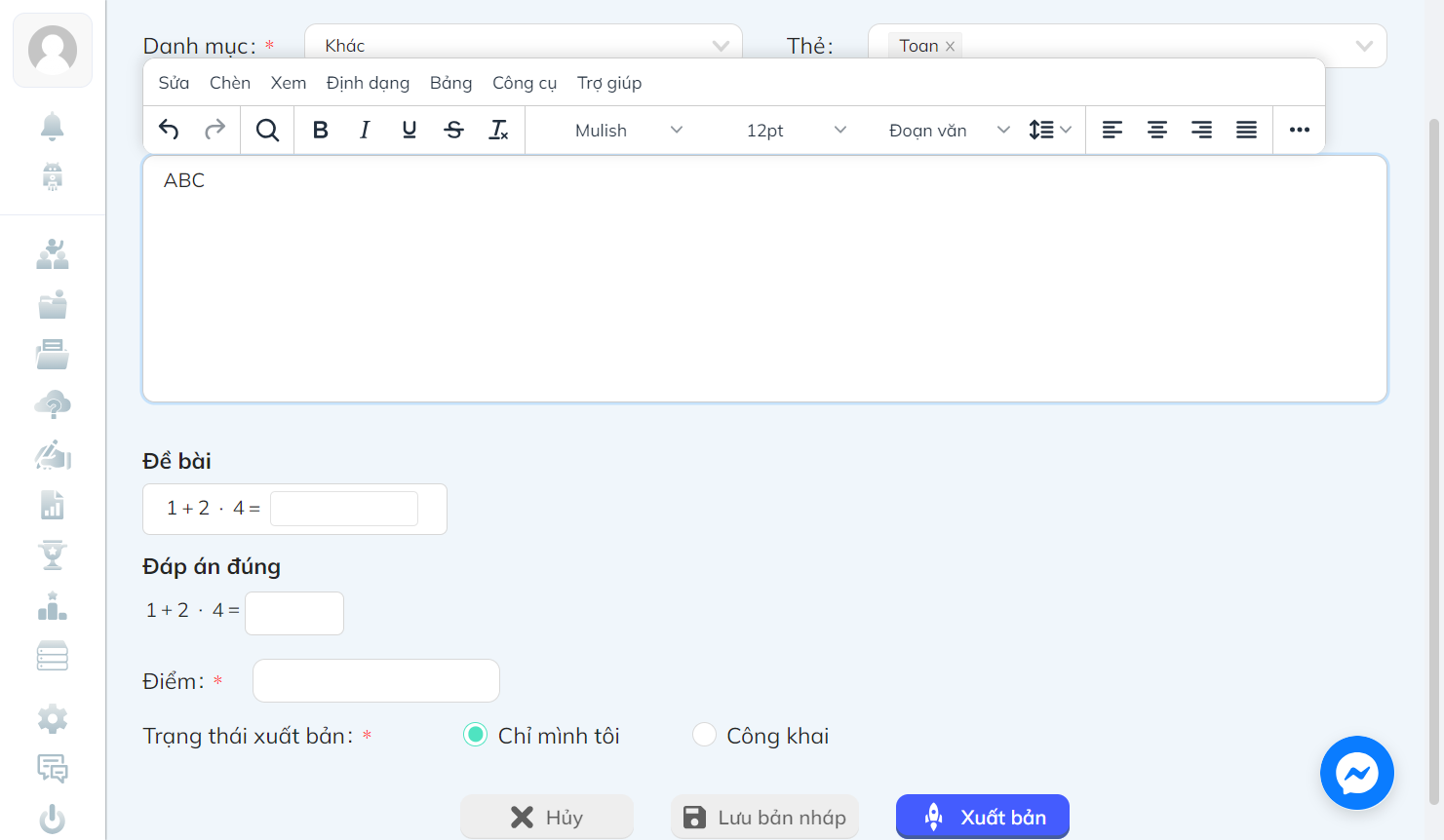This screenshot has height=840, width=1444.
Task: Click the answer box under 'Đáp án đúng'
Action: pos(294,613)
